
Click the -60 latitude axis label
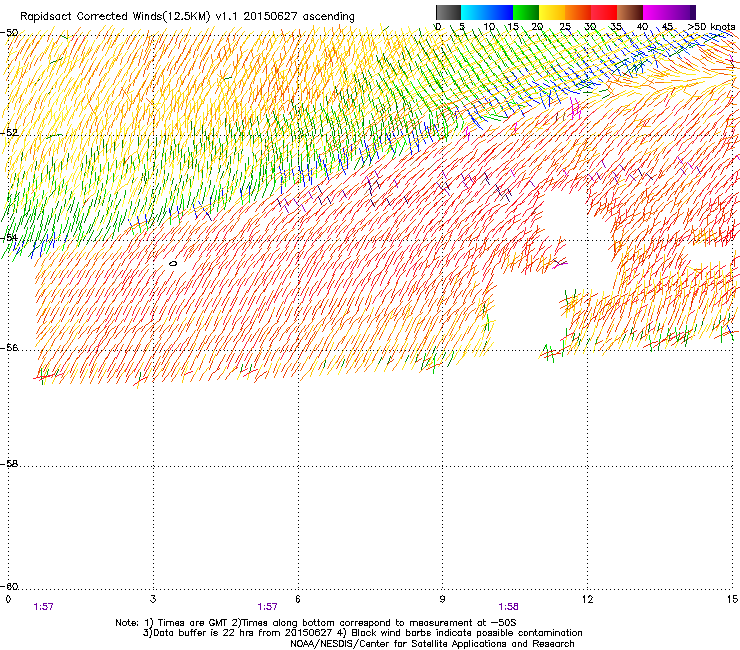[9, 586]
